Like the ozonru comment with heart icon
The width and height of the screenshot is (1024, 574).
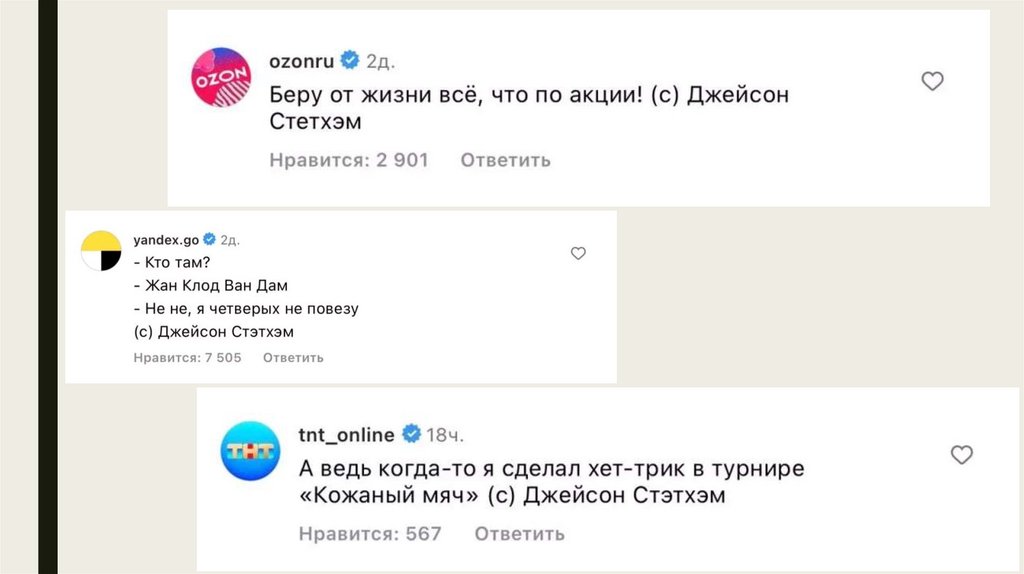tap(932, 82)
